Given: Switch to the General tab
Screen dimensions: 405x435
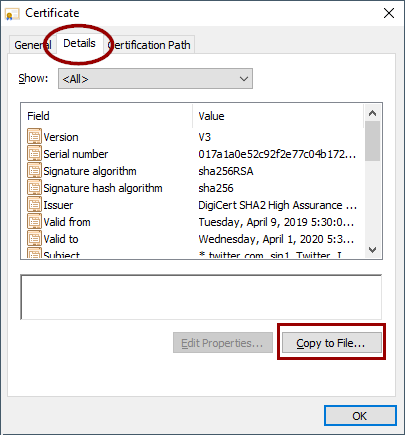Looking at the screenshot, I should 33,45.
